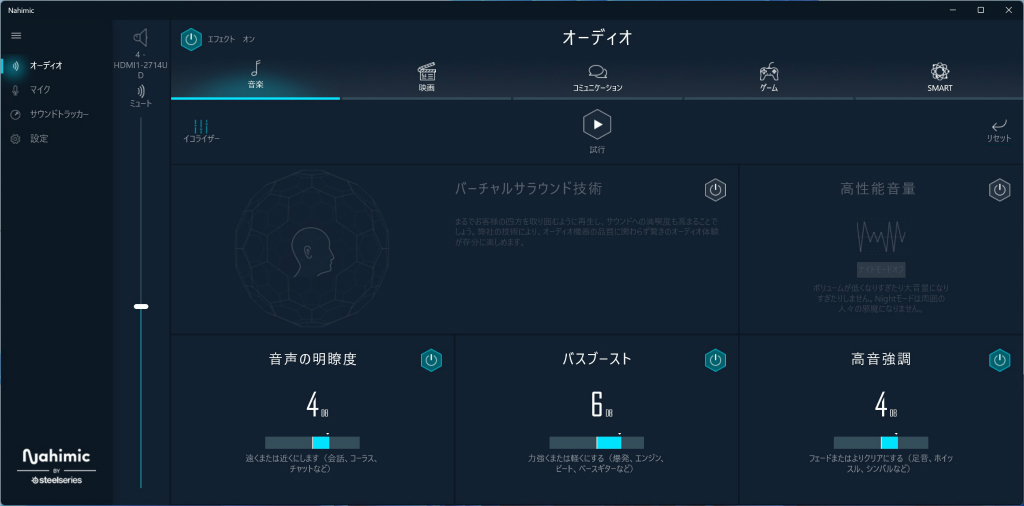Click the ナイトモードオフ night mode button
This screenshot has height=506, width=1024.
[881, 270]
